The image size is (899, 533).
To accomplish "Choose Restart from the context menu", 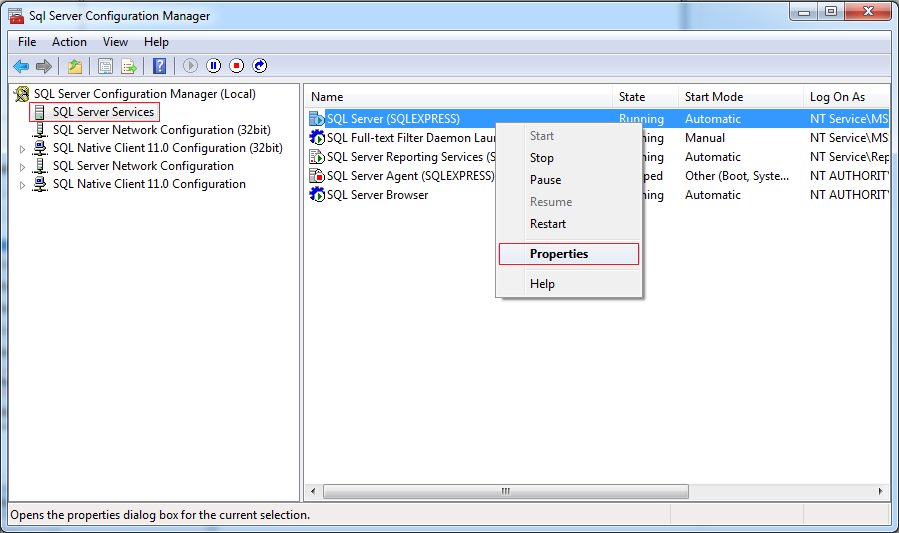I will (569, 224).
